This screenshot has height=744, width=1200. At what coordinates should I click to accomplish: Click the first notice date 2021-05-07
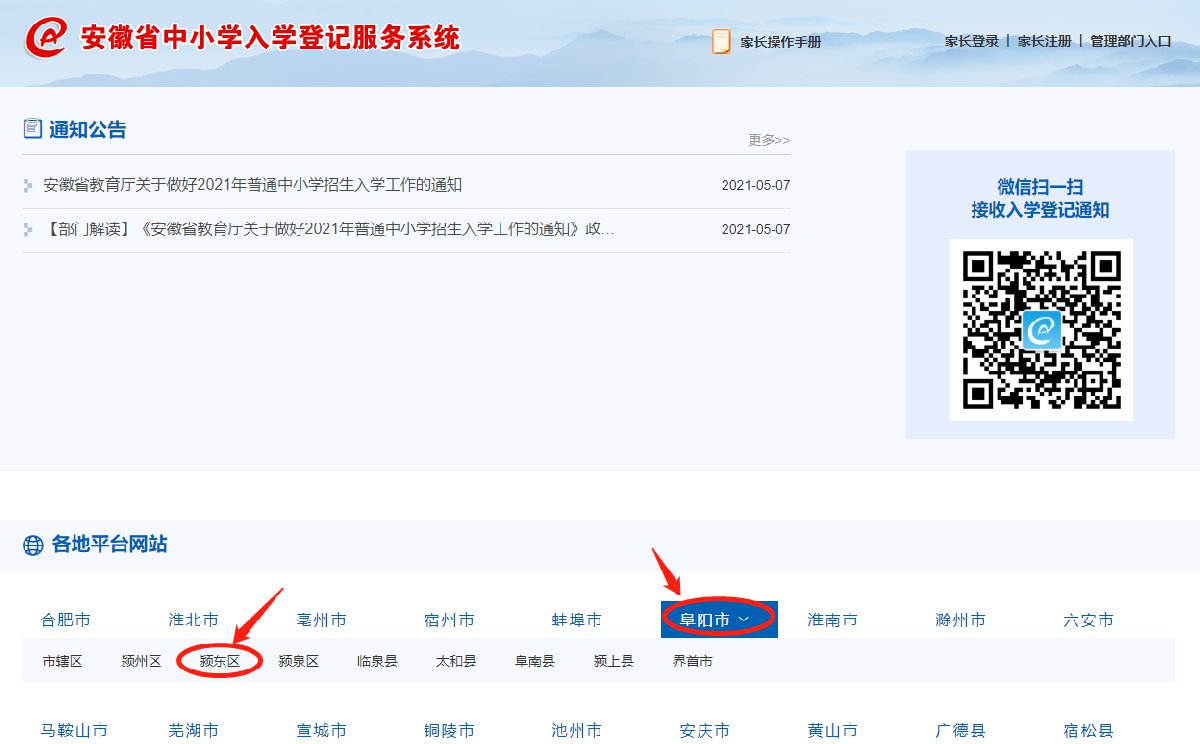[756, 186]
